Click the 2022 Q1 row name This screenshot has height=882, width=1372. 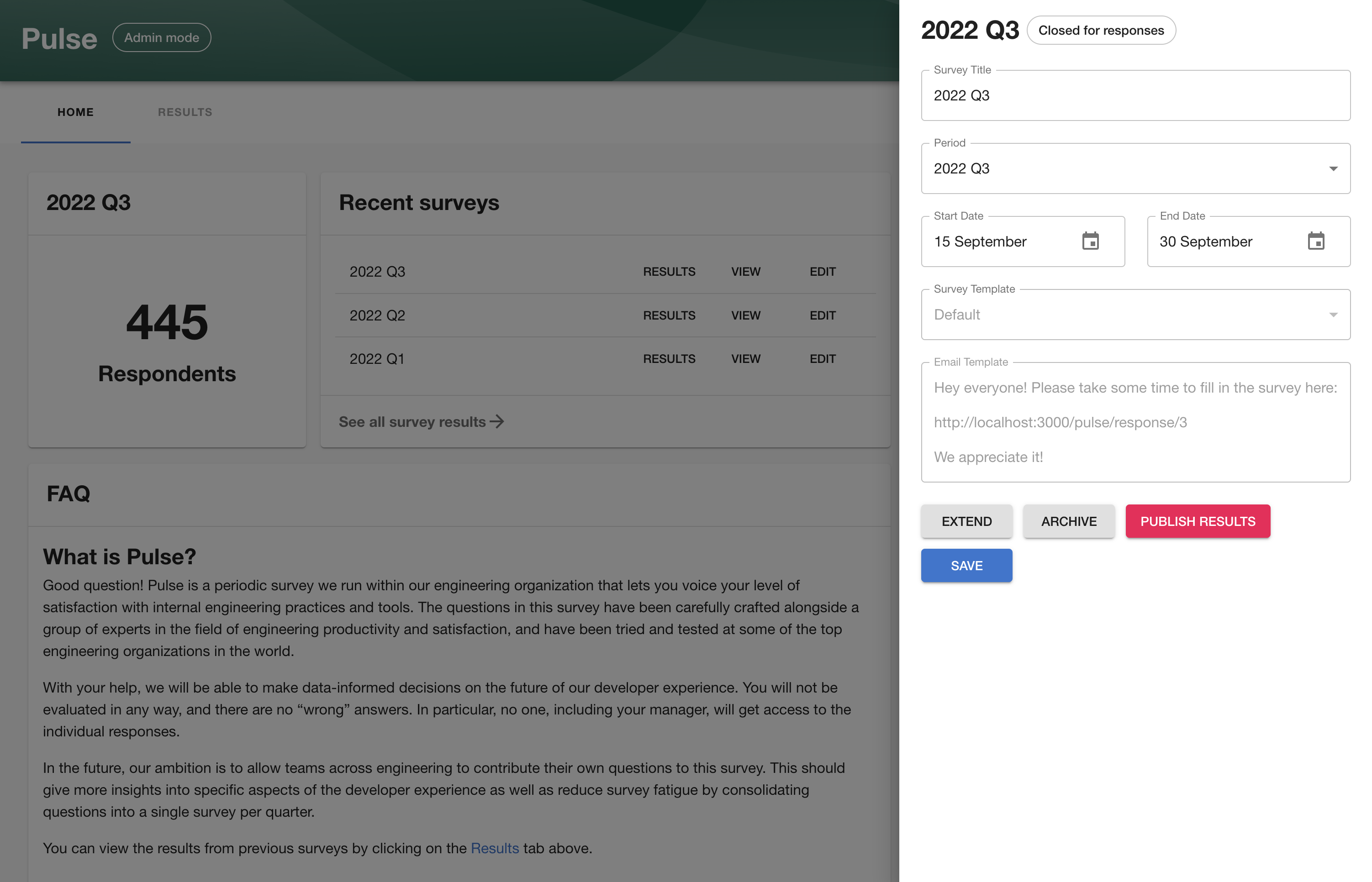tap(377, 359)
